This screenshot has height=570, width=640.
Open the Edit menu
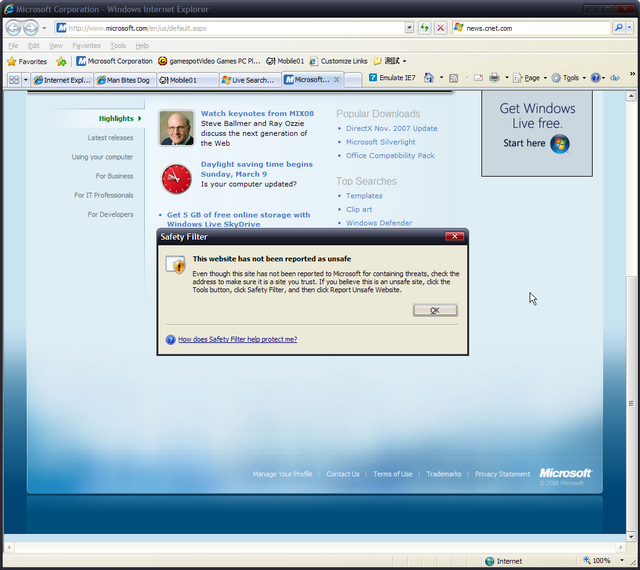33,46
